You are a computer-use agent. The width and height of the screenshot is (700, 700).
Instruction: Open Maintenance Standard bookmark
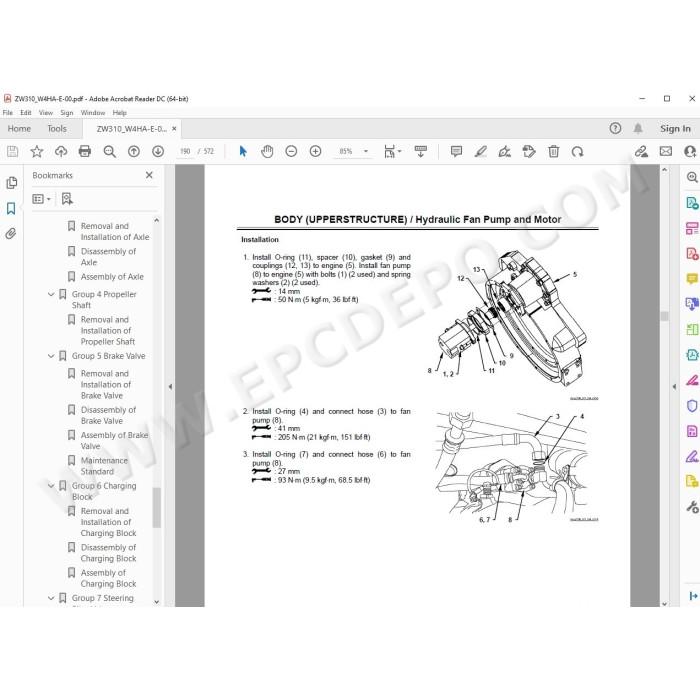click(104, 466)
